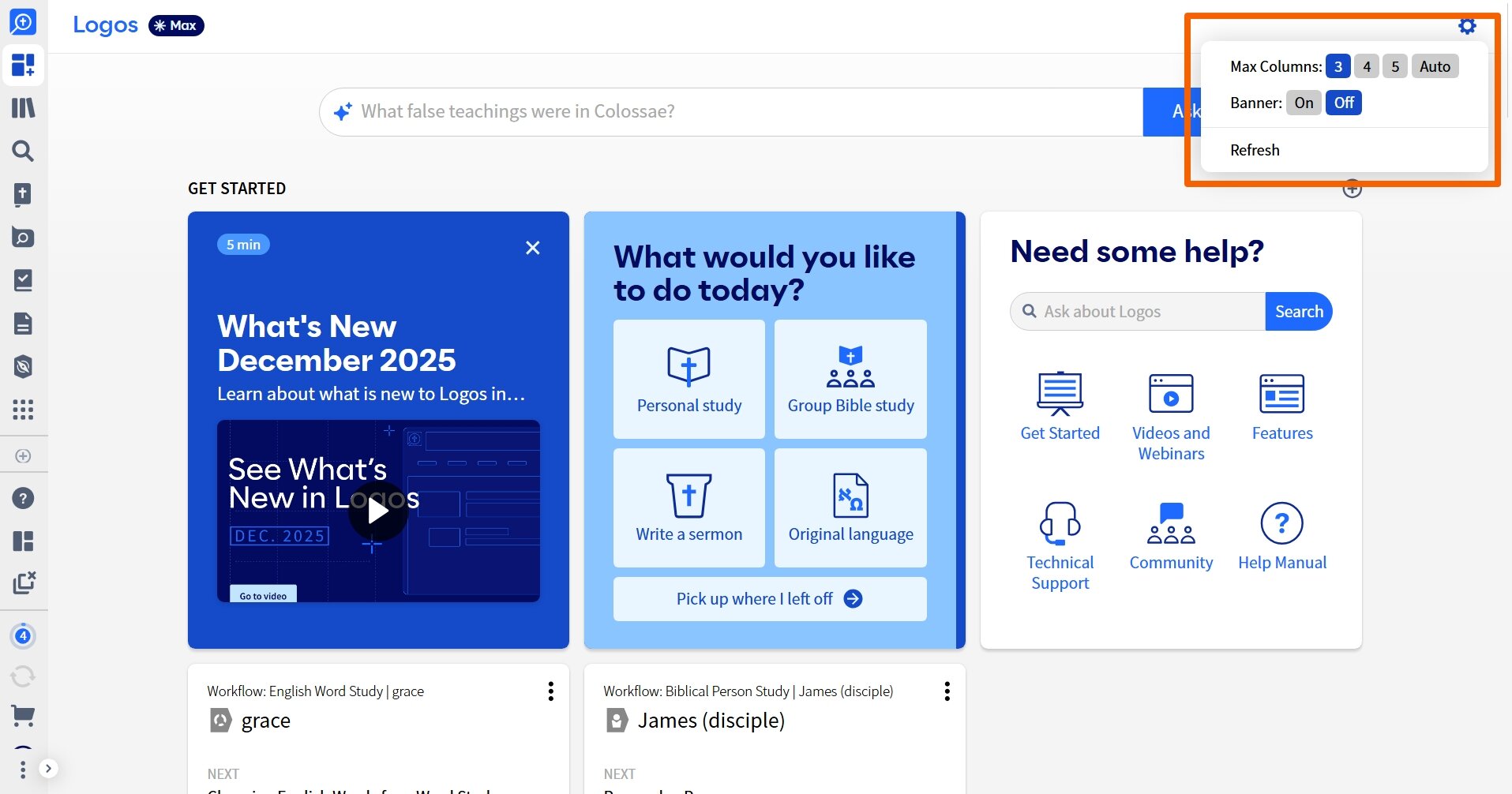The image size is (1512, 794).
Task: Click the Logos wordmark link
Action: tap(105, 25)
